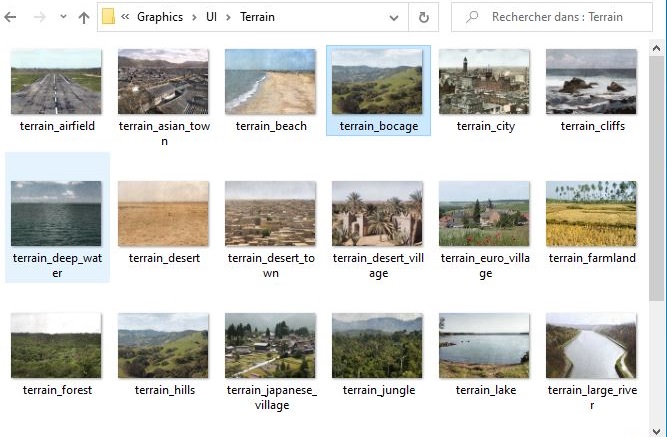Viewport: 667px width, 437px height.
Task: Select the terrain_city thumbnail image
Action: [484, 81]
